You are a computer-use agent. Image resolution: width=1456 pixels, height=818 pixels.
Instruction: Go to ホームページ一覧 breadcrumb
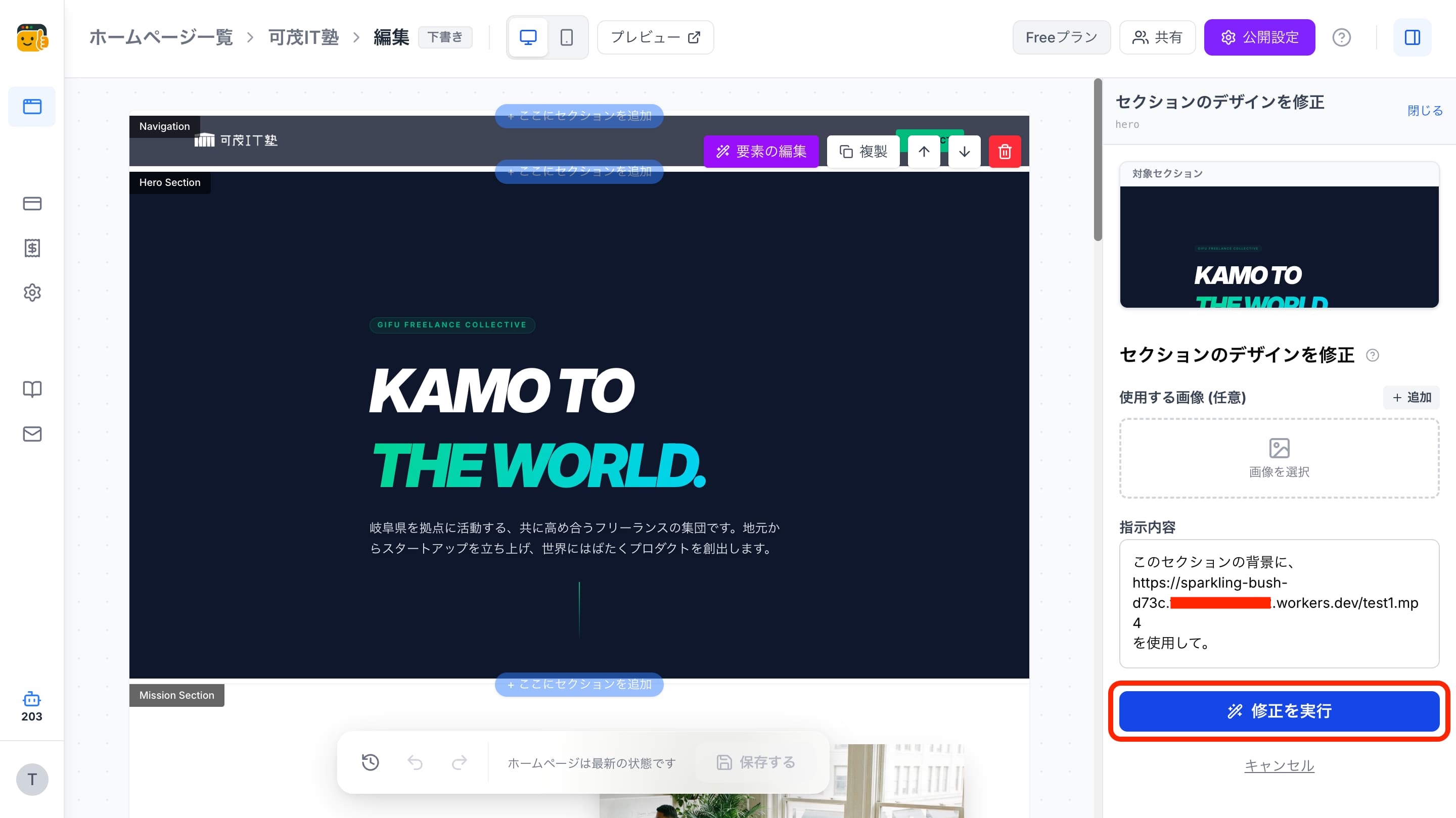(161, 37)
